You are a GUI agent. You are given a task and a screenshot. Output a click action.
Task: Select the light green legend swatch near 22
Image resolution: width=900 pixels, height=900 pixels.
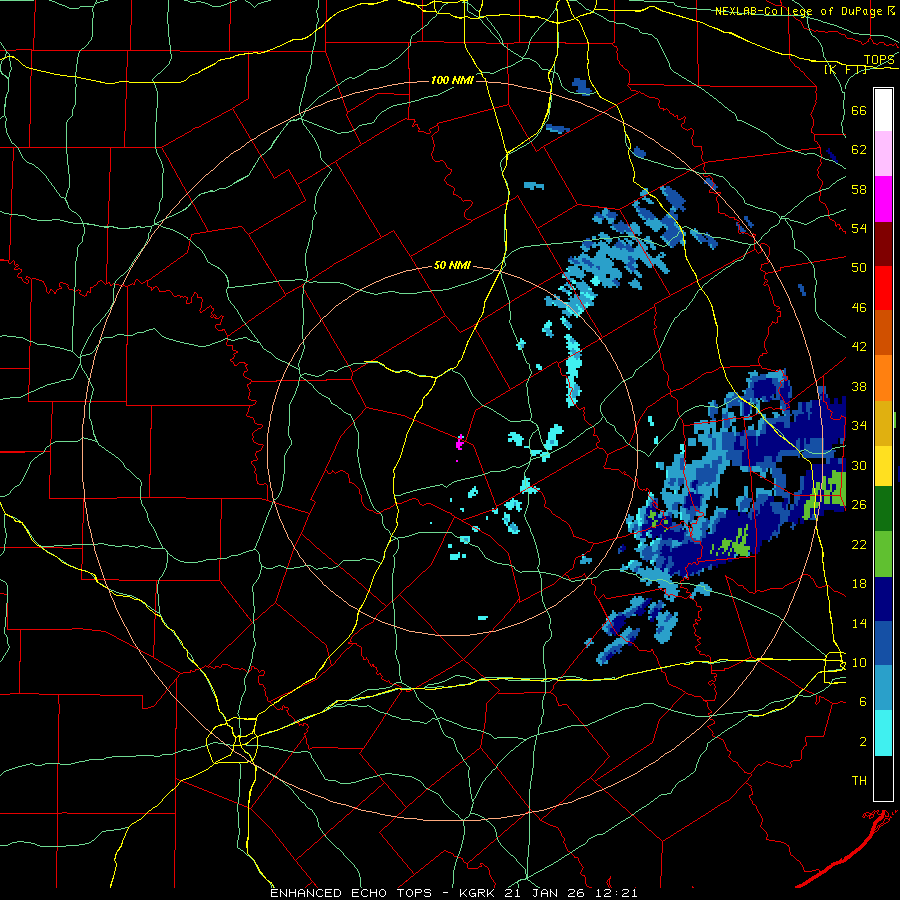pos(883,554)
